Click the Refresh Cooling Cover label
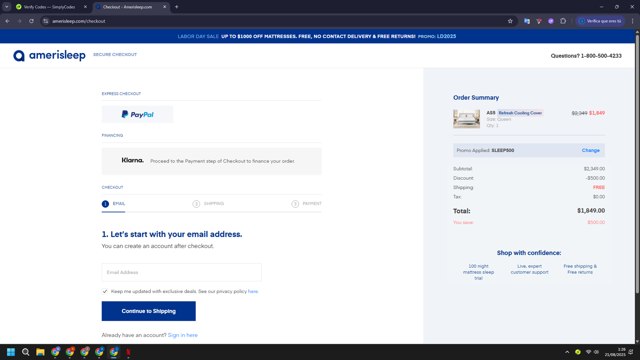Viewport: 640px width, 360px height. pyautogui.click(x=520, y=113)
